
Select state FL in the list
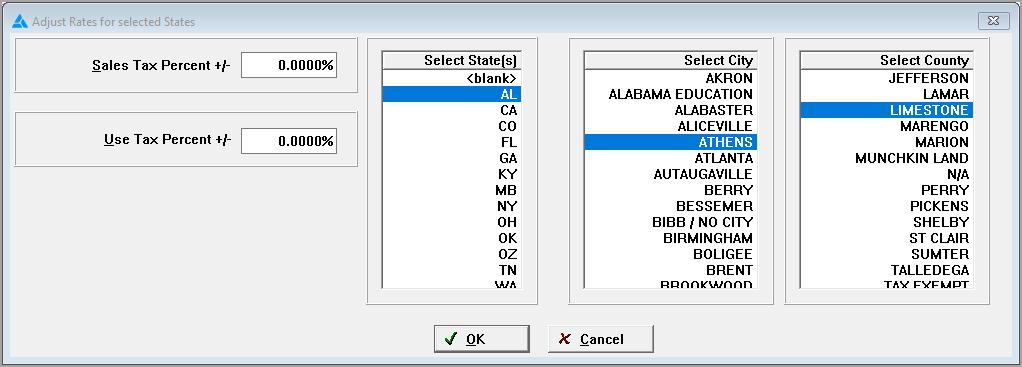point(452,142)
